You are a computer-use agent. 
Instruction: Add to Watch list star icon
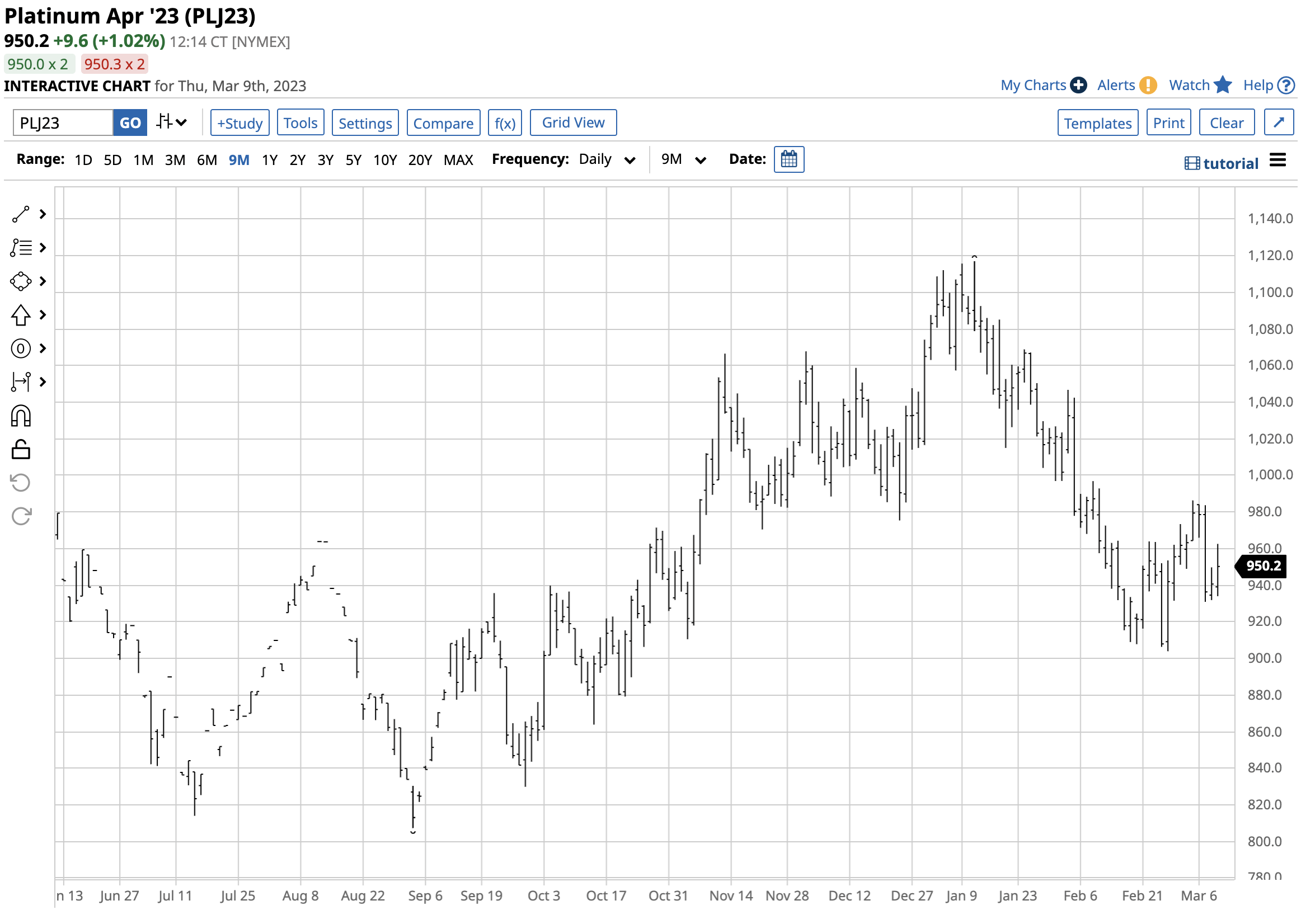click(x=1223, y=84)
